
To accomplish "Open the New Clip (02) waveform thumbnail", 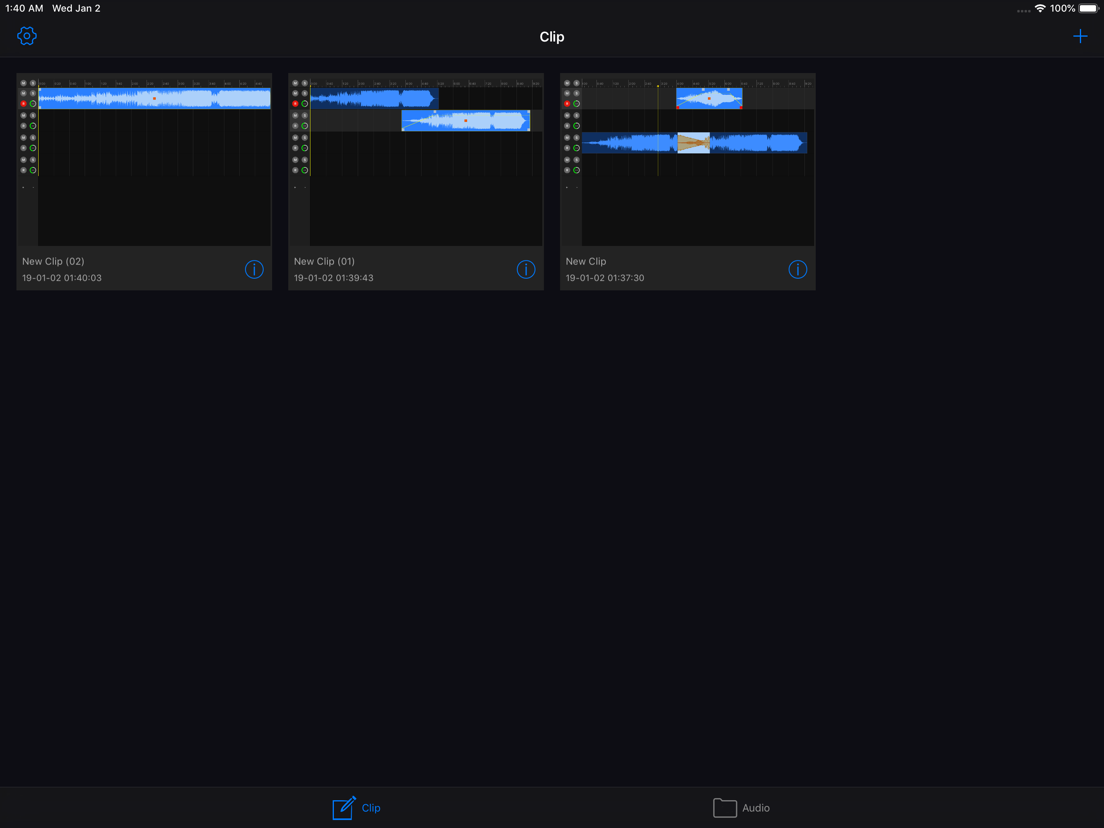I will click(144, 162).
